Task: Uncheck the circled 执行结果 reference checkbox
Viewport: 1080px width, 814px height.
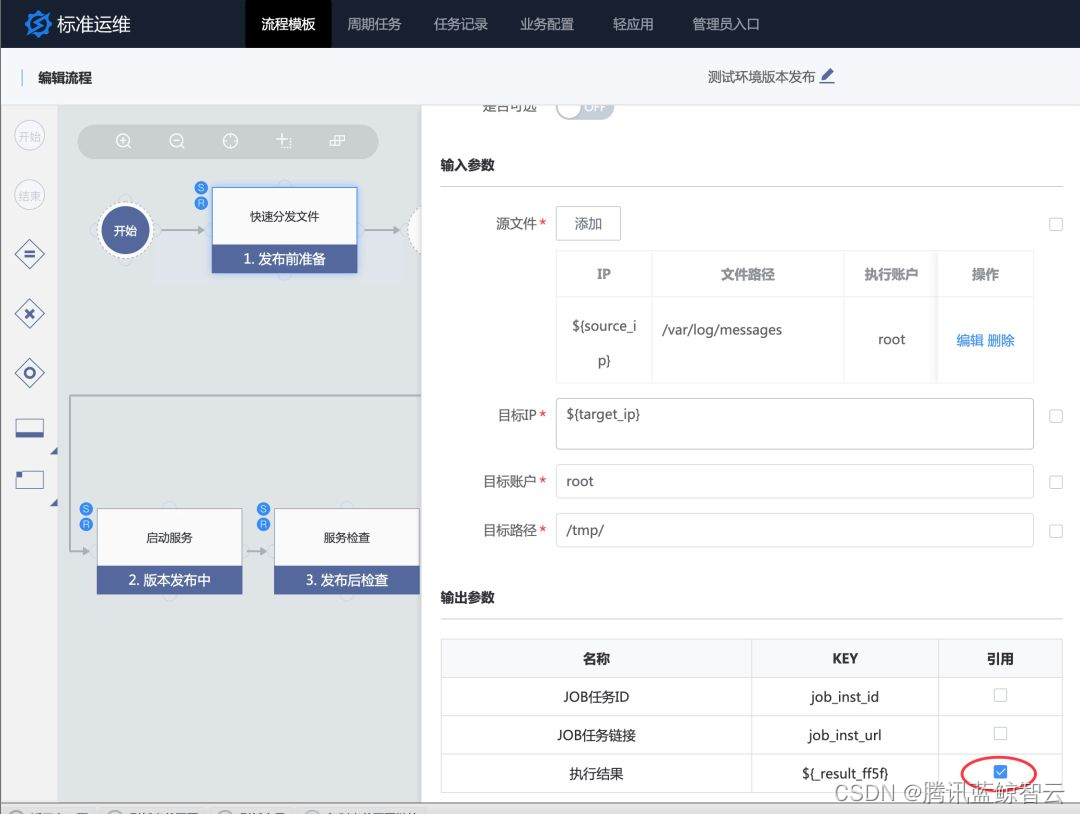Action: click(999, 771)
